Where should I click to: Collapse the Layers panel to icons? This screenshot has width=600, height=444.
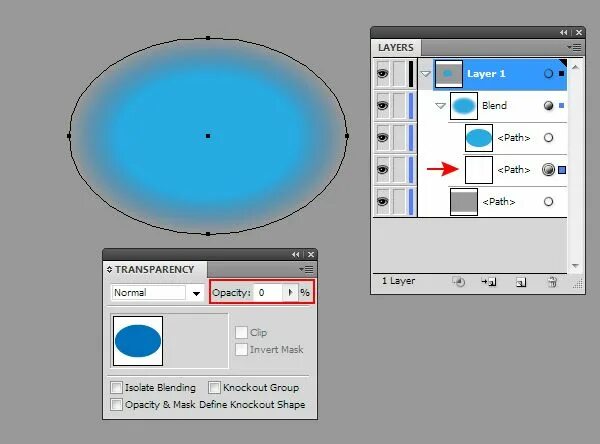tap(564, 33)
